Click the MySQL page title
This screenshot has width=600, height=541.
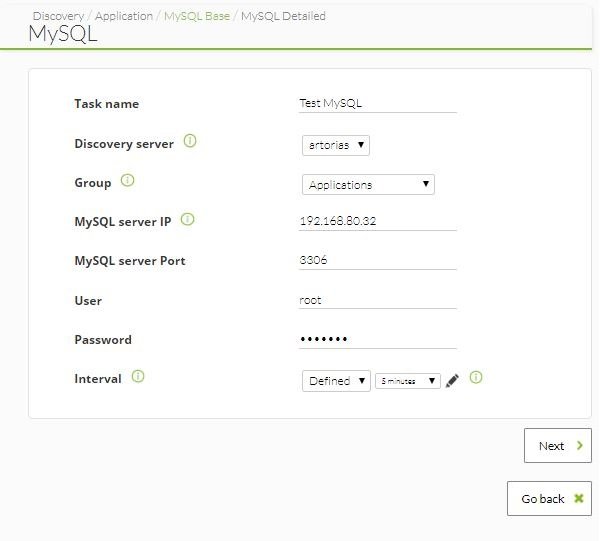click(x=63, y=34)
